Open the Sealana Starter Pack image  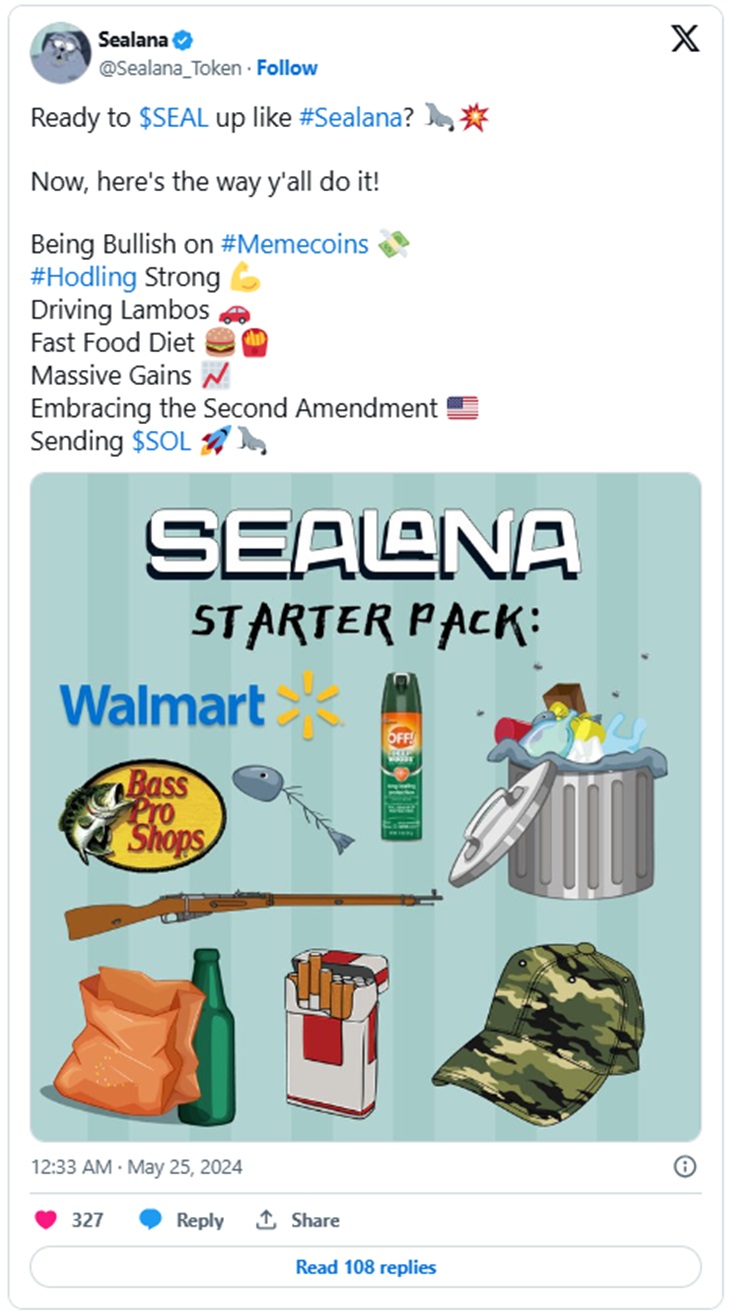[365, 807]
